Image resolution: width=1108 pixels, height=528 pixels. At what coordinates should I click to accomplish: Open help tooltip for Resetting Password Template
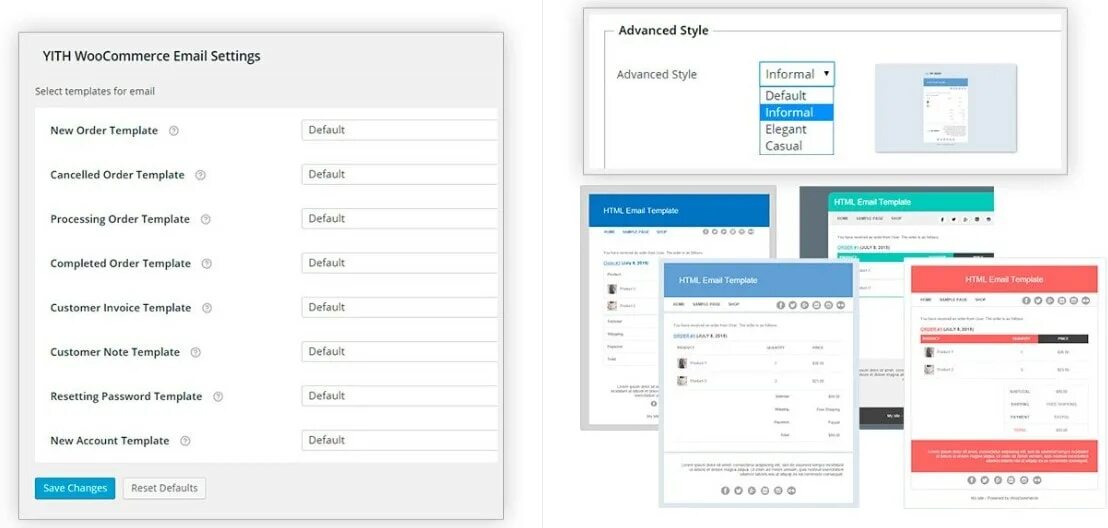218,397
